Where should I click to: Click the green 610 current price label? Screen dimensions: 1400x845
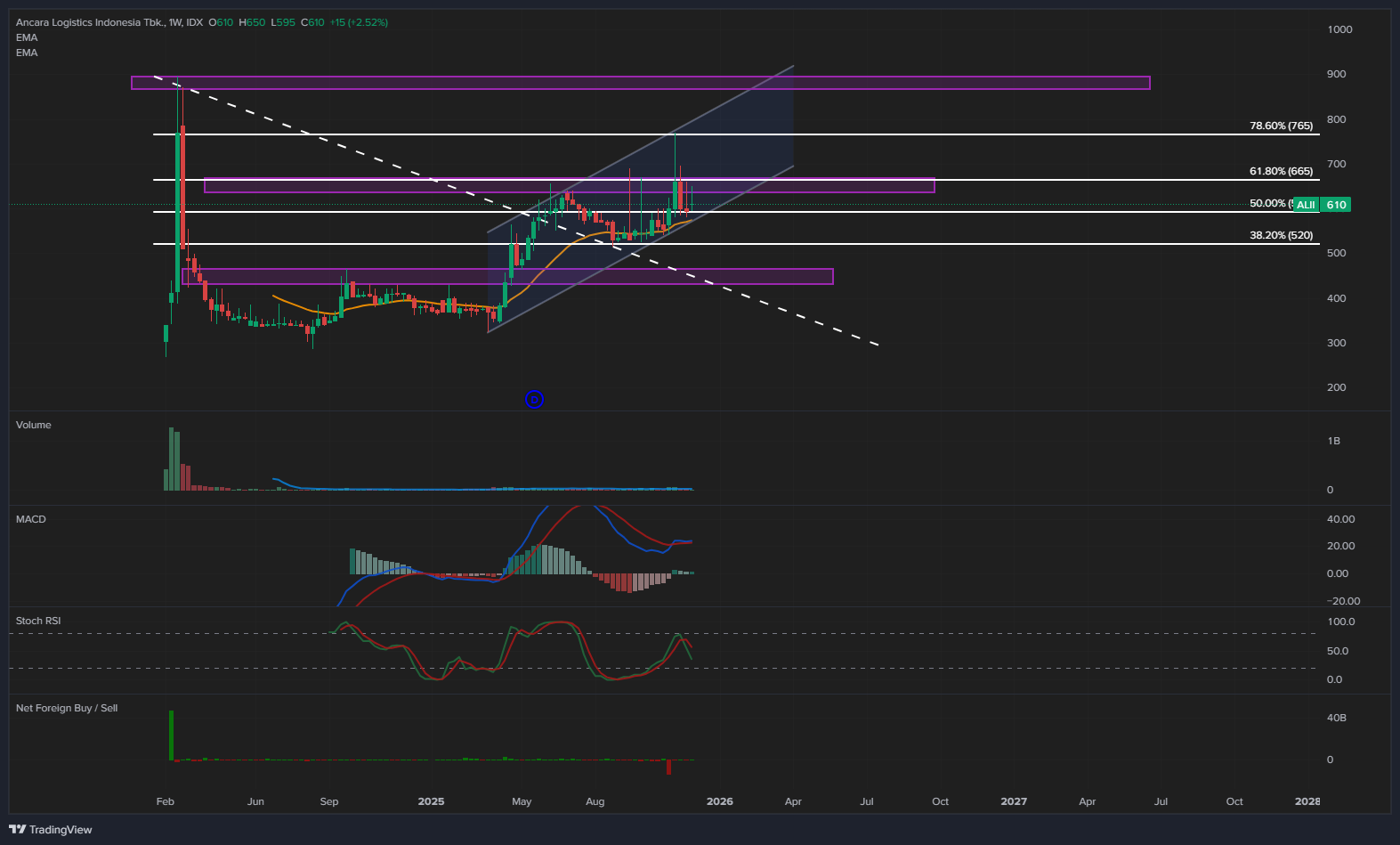pyautogui.click(x=1336, y=205)
